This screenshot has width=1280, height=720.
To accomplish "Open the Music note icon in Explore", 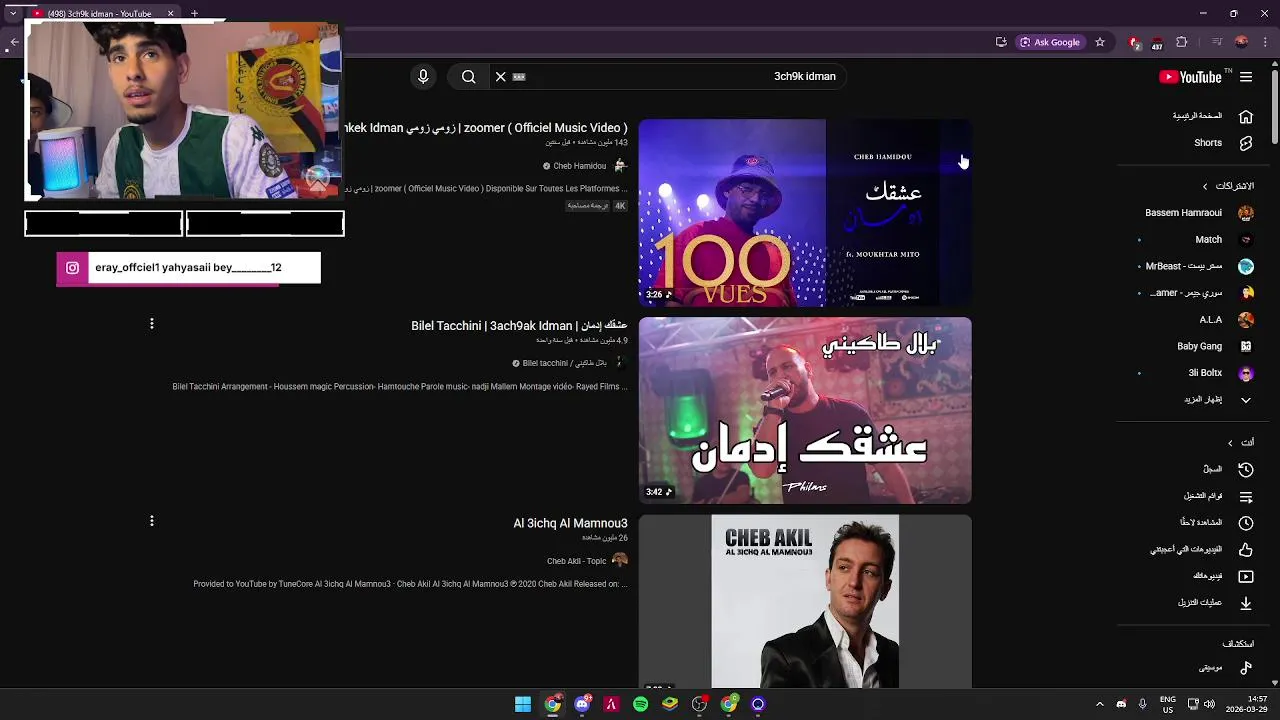I will (x=1246, y=667).
